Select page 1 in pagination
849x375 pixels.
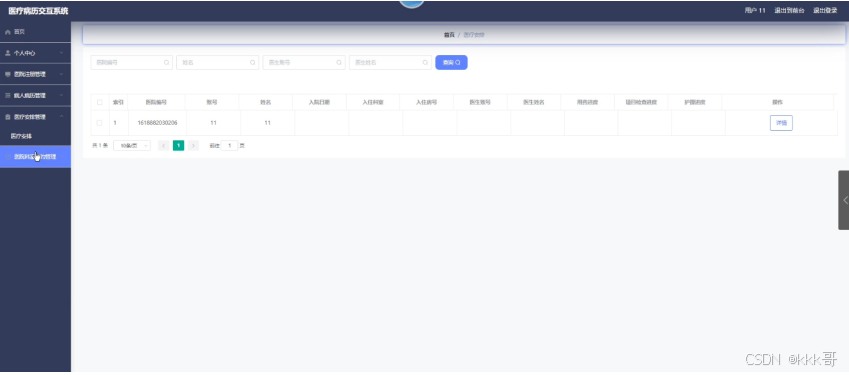point(178,146)
